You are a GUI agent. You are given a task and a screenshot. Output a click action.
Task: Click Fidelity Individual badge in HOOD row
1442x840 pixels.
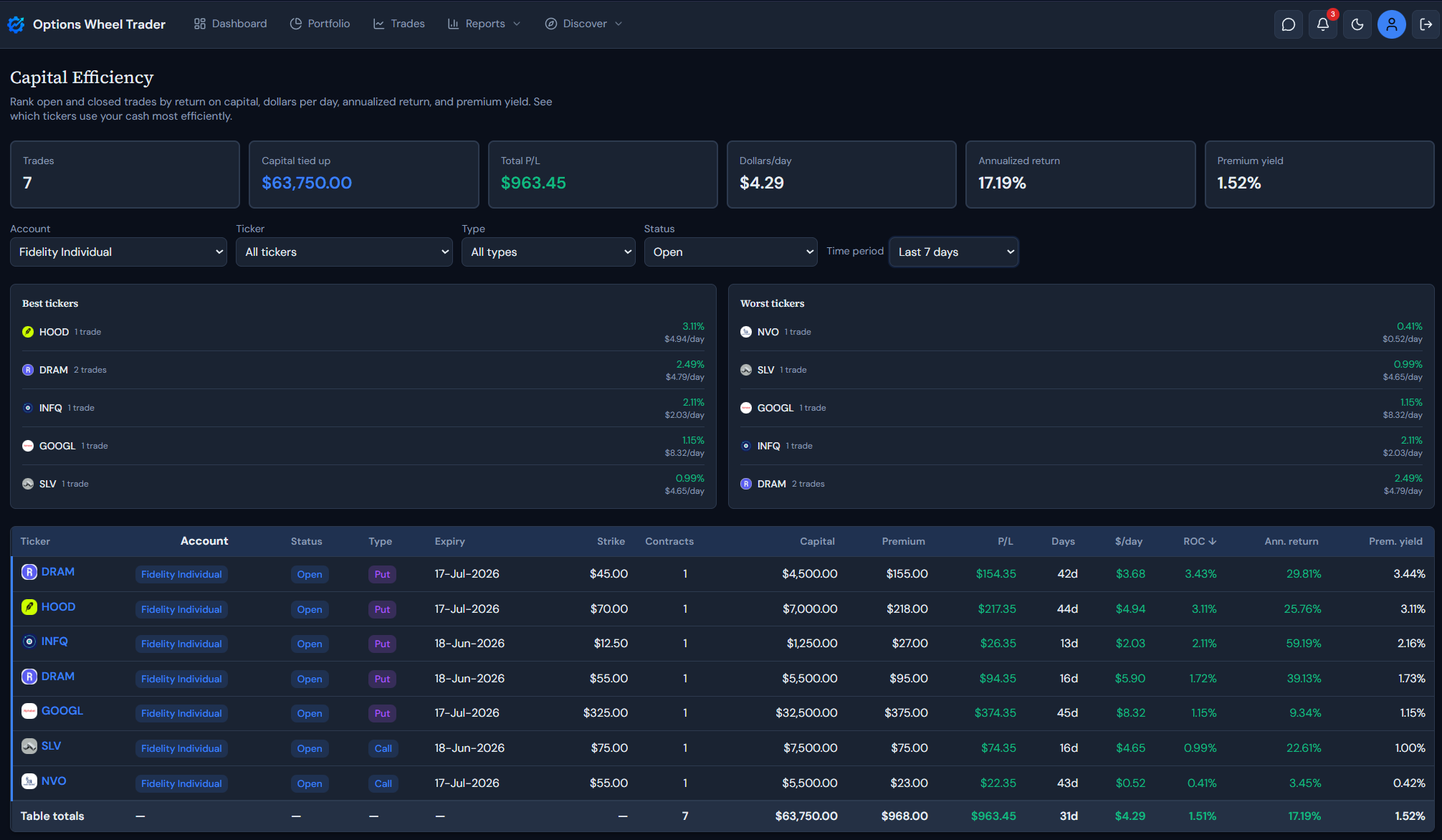181,609
